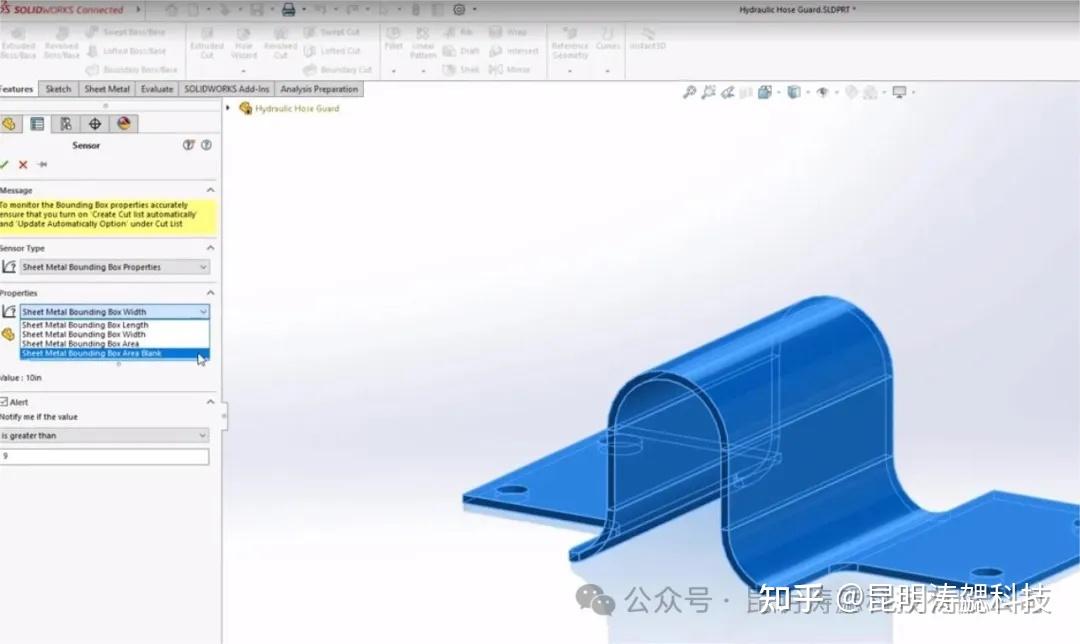Switch to the SOLIDWORKS Add-Ins tab
The height and width of the screenshot is (644, 1080).
click(227, 89)
